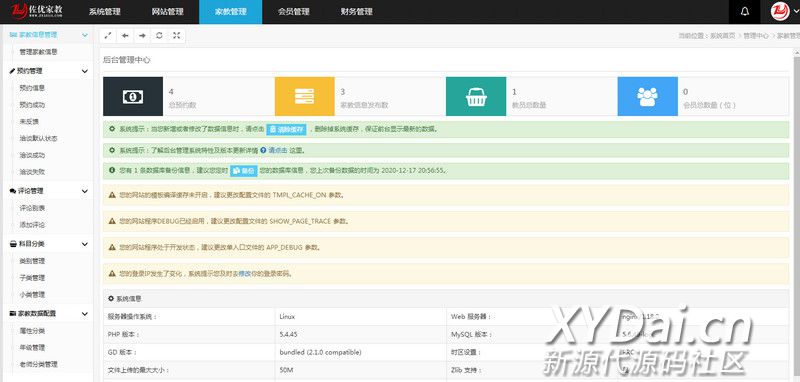800x382 pixels.
Task: Click the gear icon beside 系统信息
Action: (111, 298)
